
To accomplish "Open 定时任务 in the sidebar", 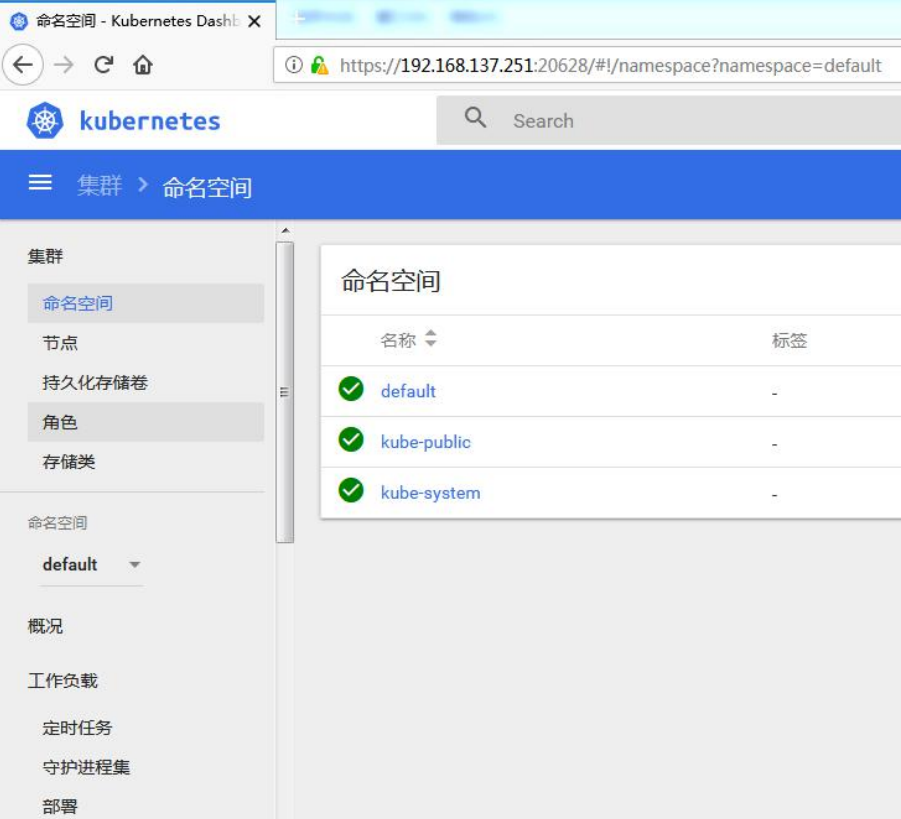I will (x=77, y=728).
